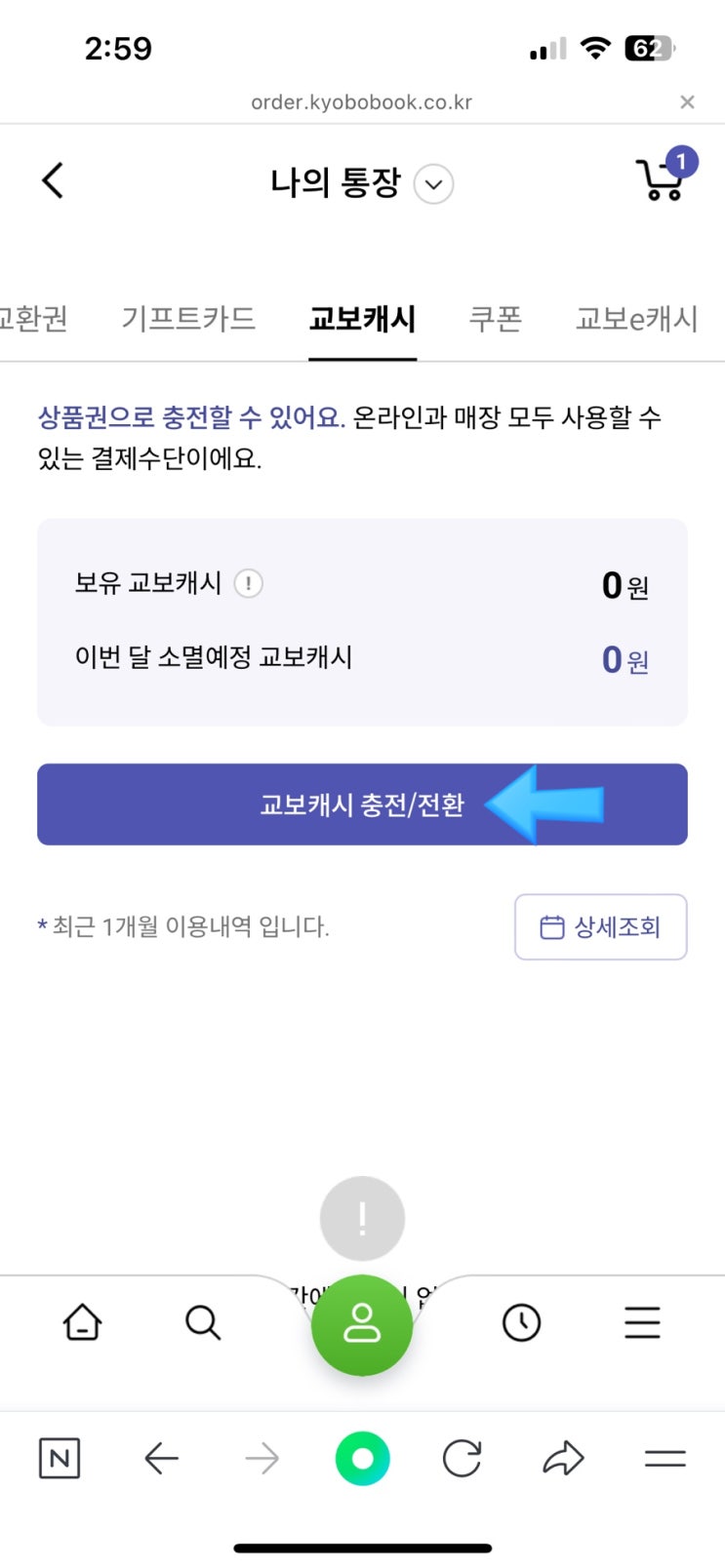The width and height of the screenshot is (725, 1568).
Task: Switch to the 기프트카드 tab
Action: click(188, 319)
